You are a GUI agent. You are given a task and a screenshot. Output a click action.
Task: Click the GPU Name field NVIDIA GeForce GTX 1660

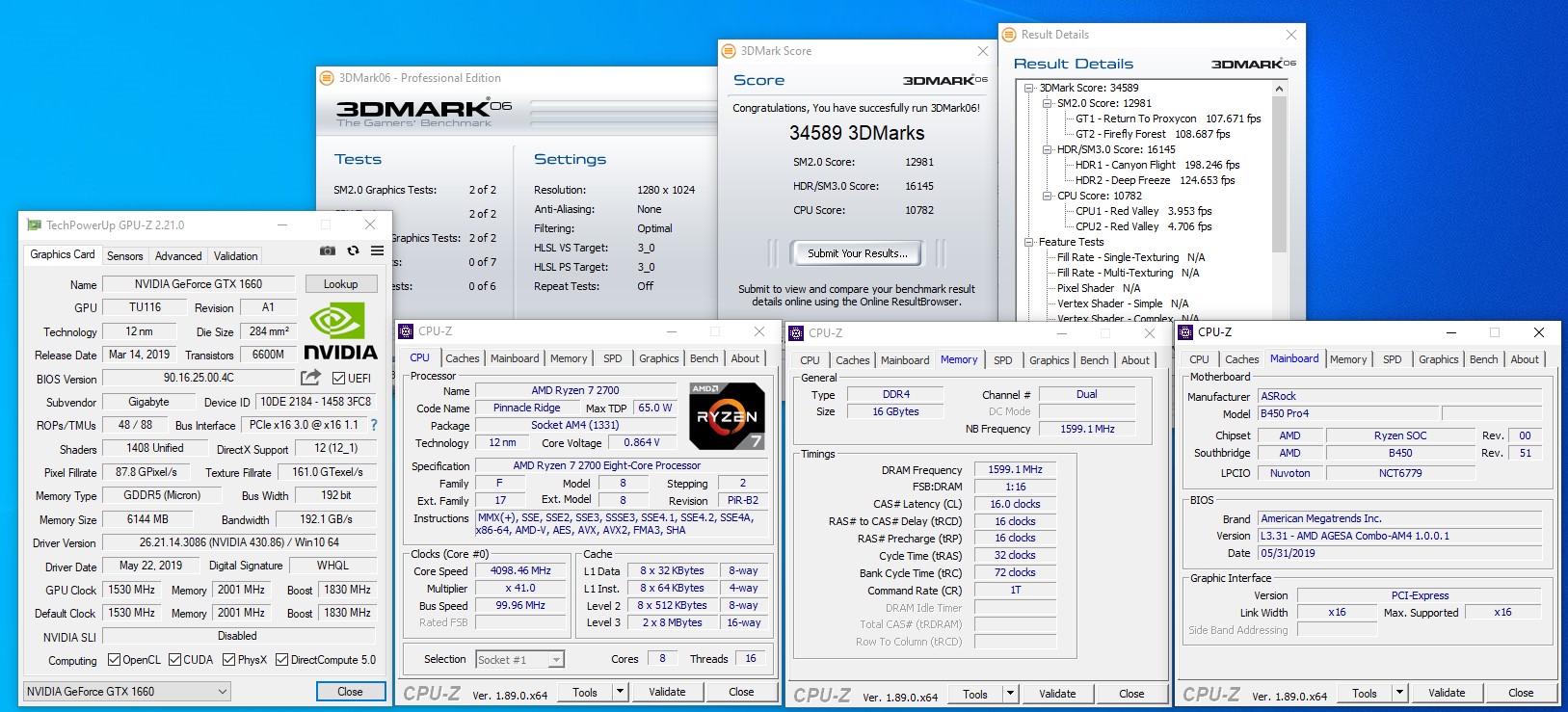tap(199, 284)
